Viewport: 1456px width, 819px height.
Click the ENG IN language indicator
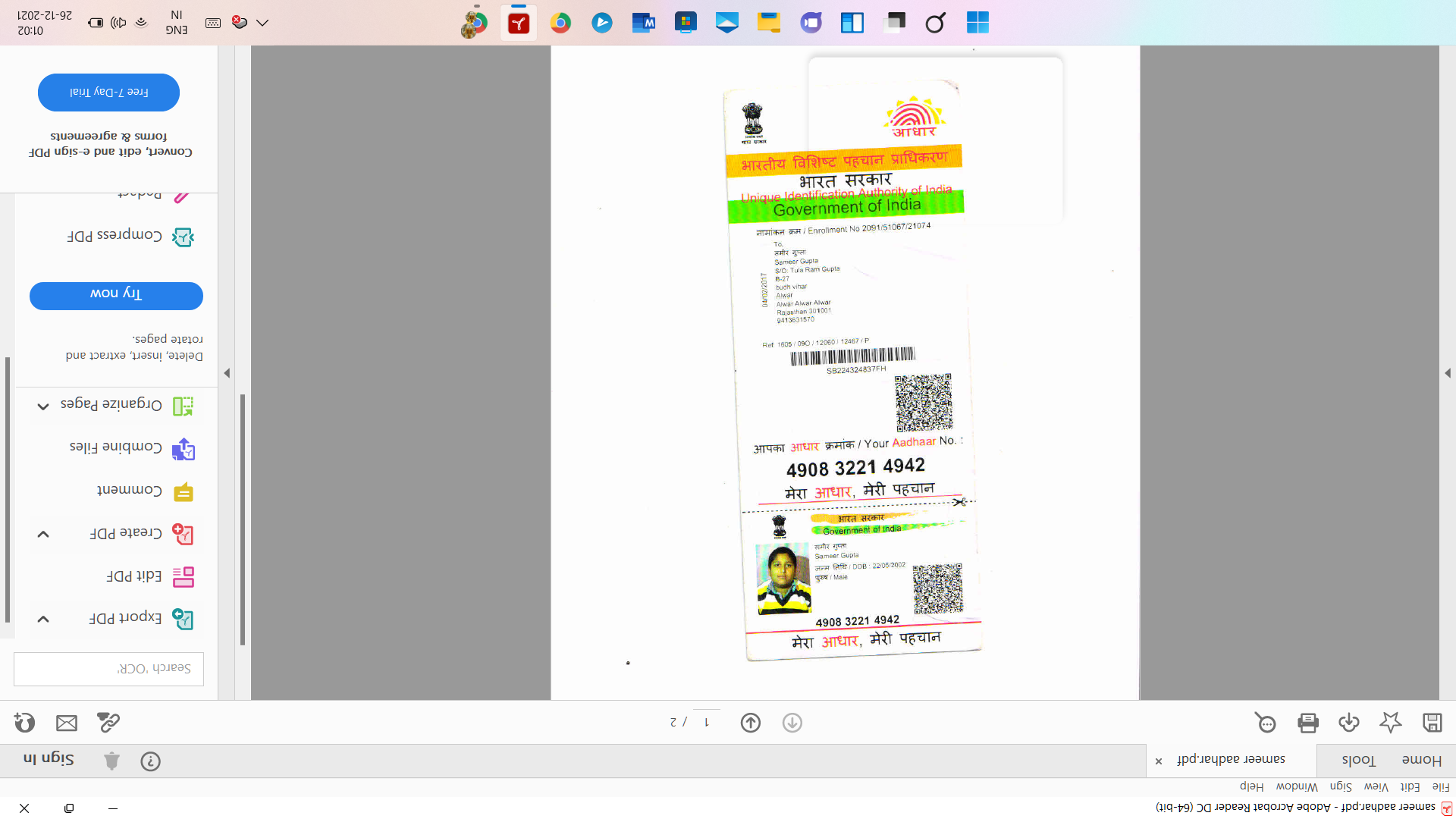176,23
